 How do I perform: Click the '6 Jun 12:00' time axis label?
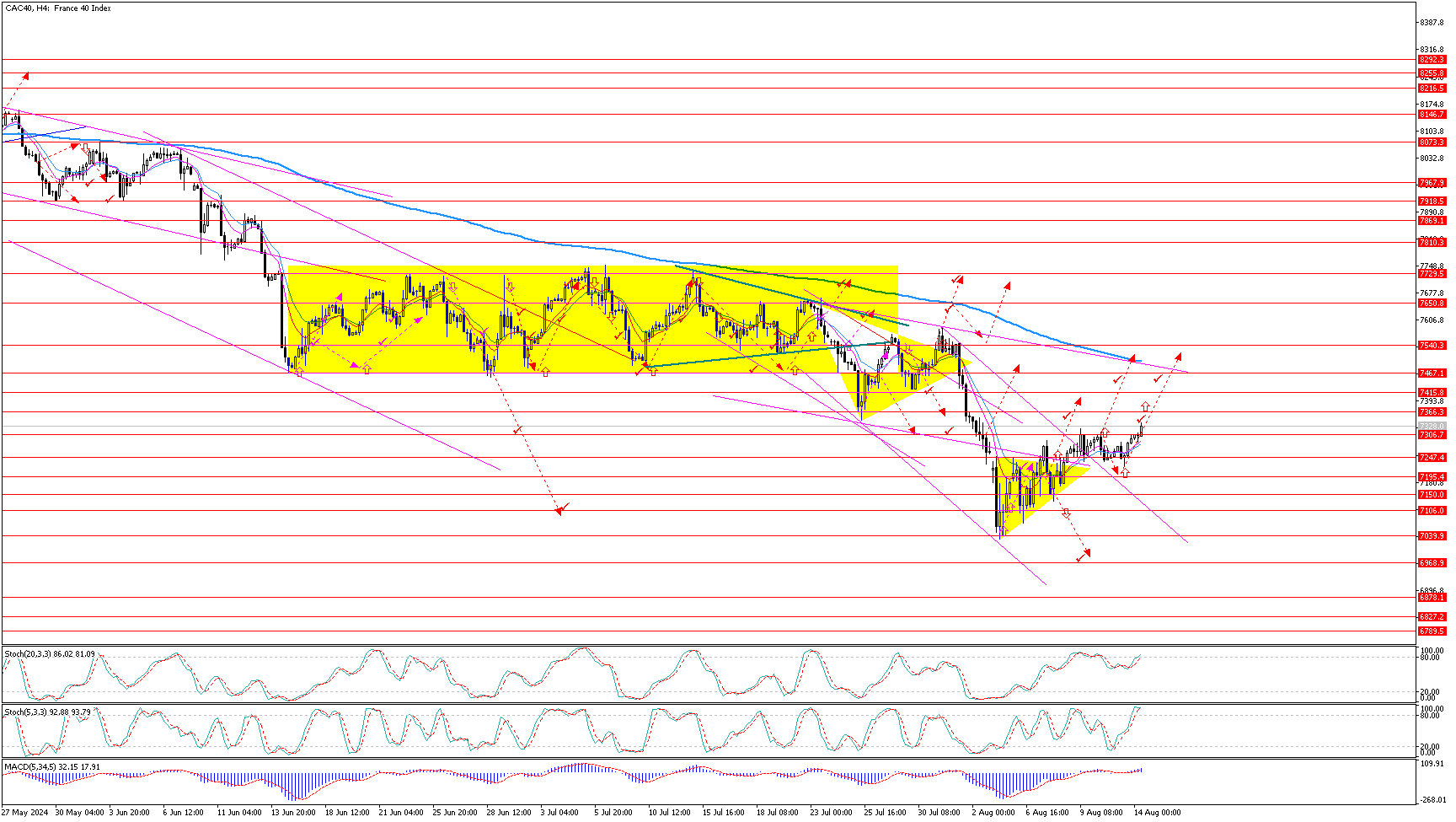click(x=184, y=813)
